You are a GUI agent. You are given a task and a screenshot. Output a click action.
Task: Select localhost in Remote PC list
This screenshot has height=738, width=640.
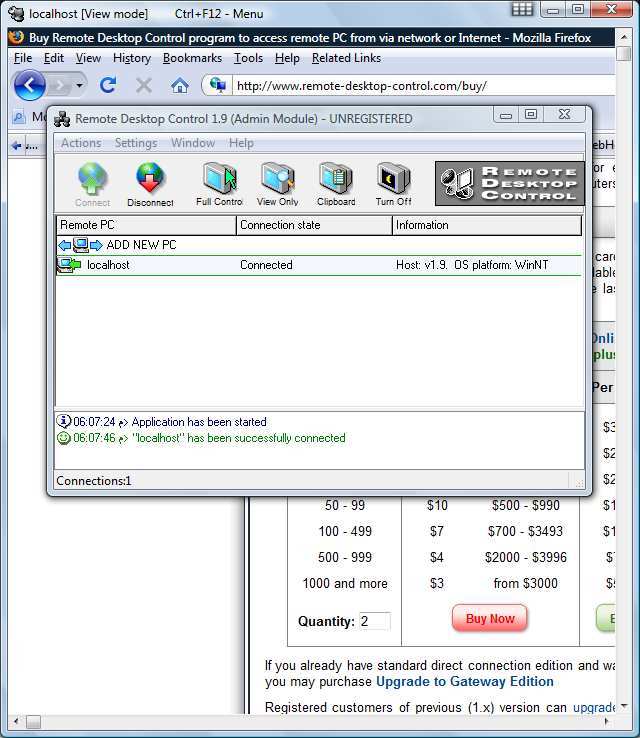click(x=108, y=265)
